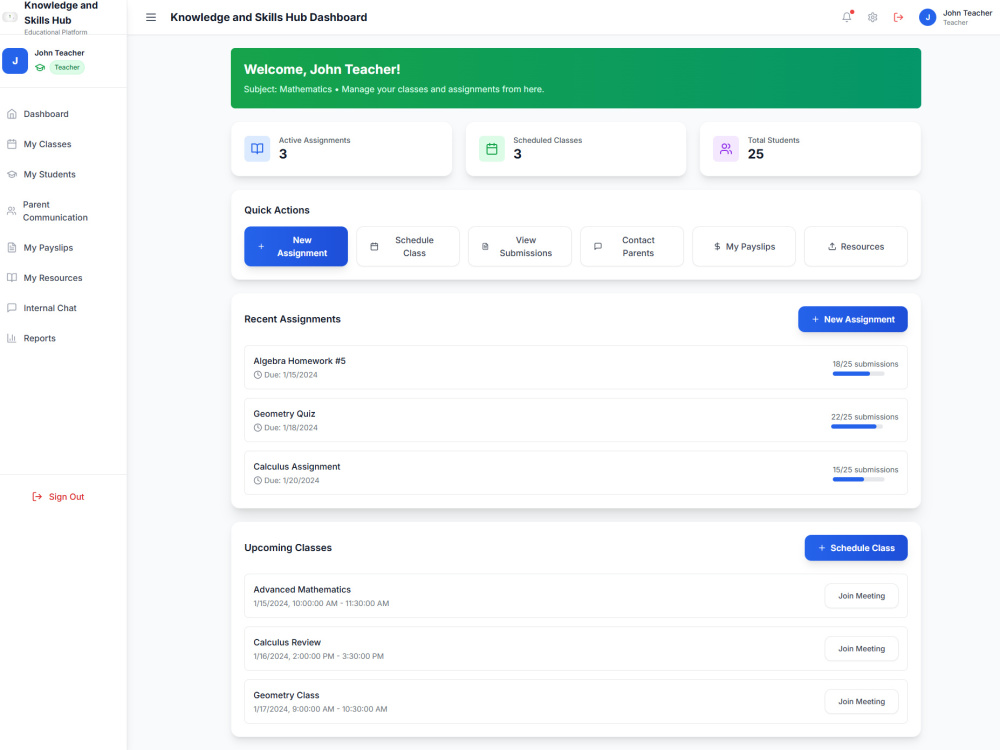Click the red logout icon in header
1000x750 pixels.
[x=898, y=17]
